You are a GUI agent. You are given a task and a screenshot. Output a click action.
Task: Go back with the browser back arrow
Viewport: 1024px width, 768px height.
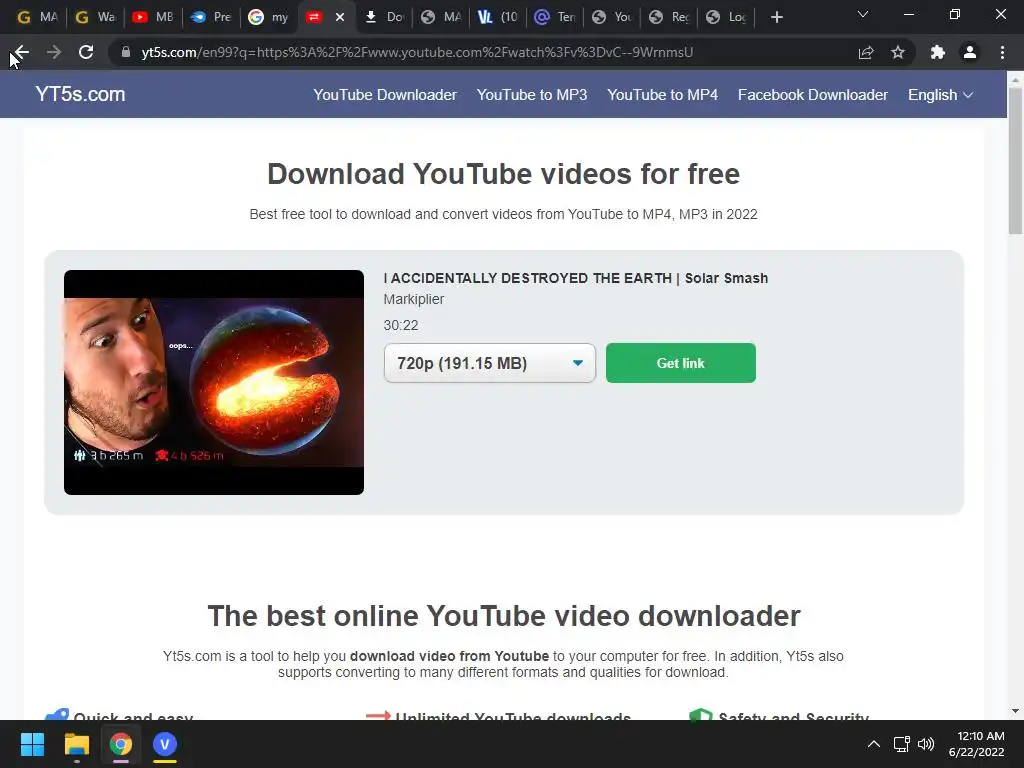21,52
